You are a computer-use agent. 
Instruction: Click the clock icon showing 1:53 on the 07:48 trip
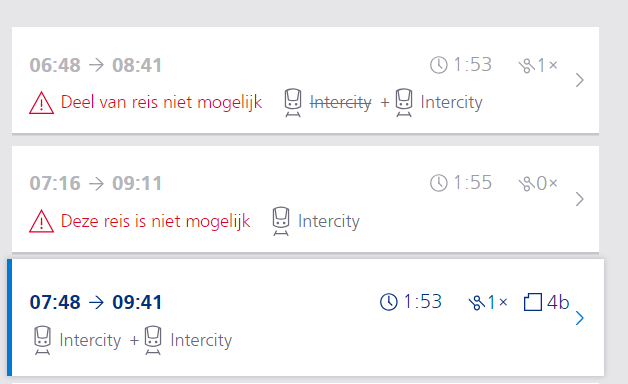388,302
